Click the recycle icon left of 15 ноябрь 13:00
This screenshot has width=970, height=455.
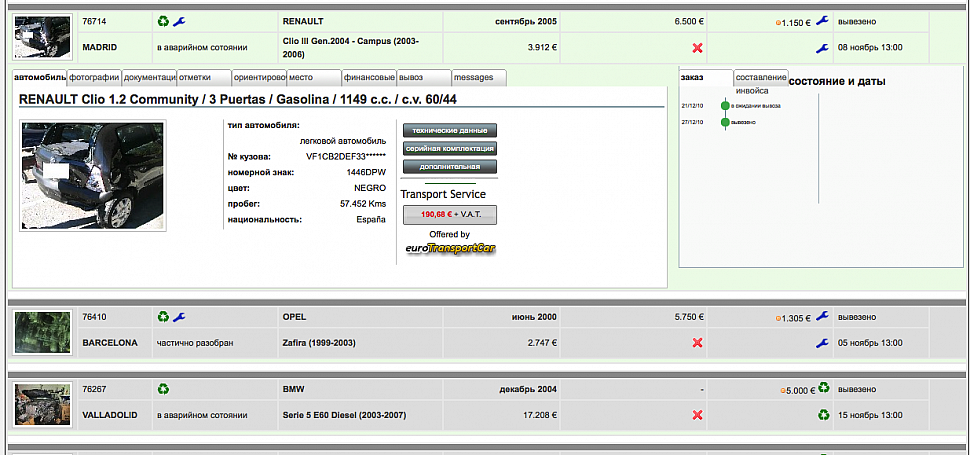tap(823, 415)
